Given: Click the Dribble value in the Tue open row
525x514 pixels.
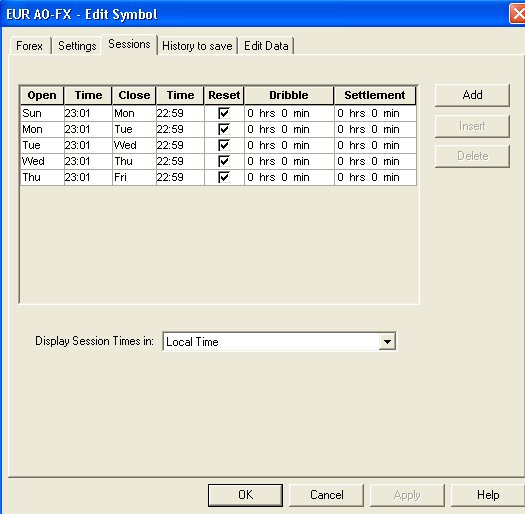Looking at the screenshot, I should (289, 145).
